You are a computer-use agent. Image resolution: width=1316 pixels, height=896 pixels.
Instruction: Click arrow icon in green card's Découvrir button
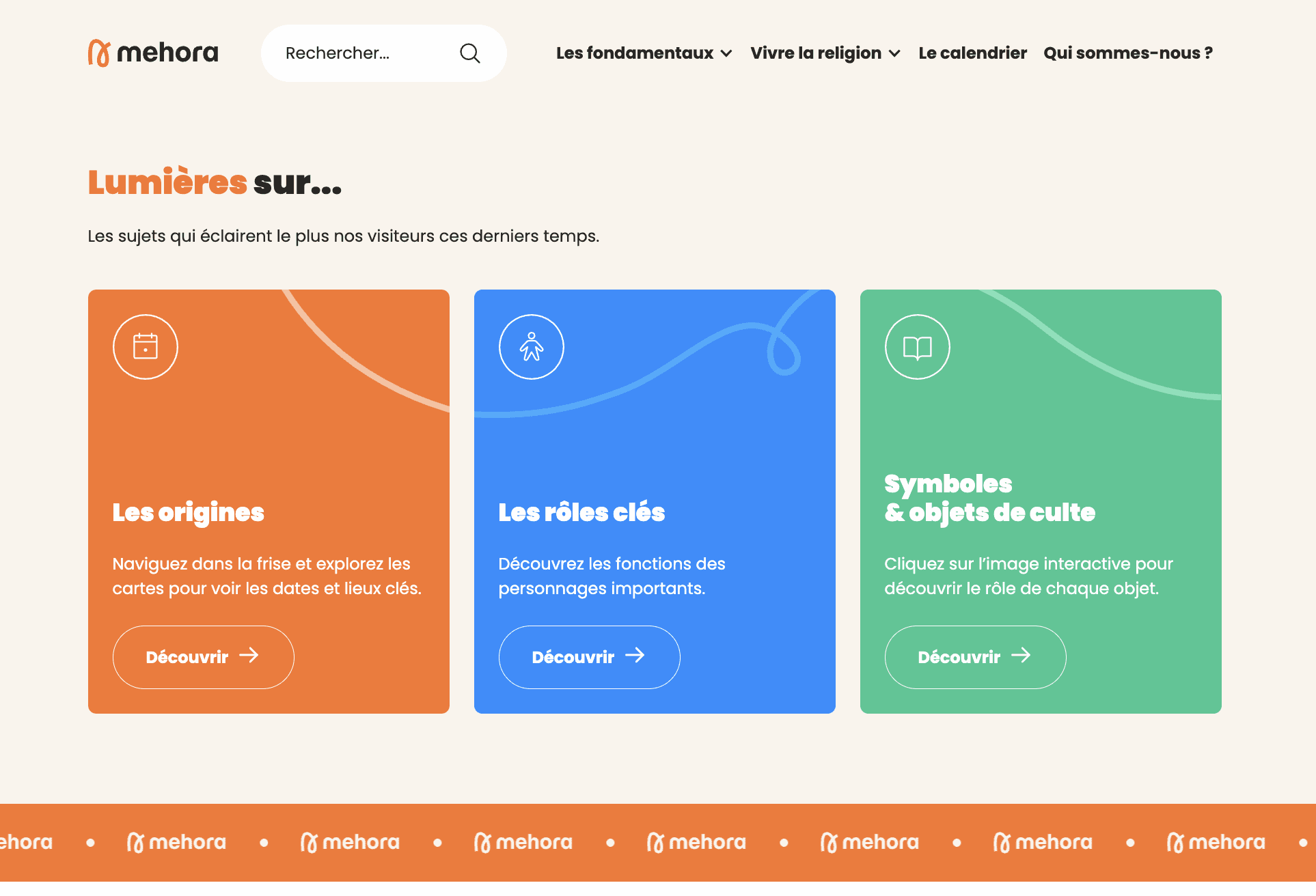click(1021, 656)
